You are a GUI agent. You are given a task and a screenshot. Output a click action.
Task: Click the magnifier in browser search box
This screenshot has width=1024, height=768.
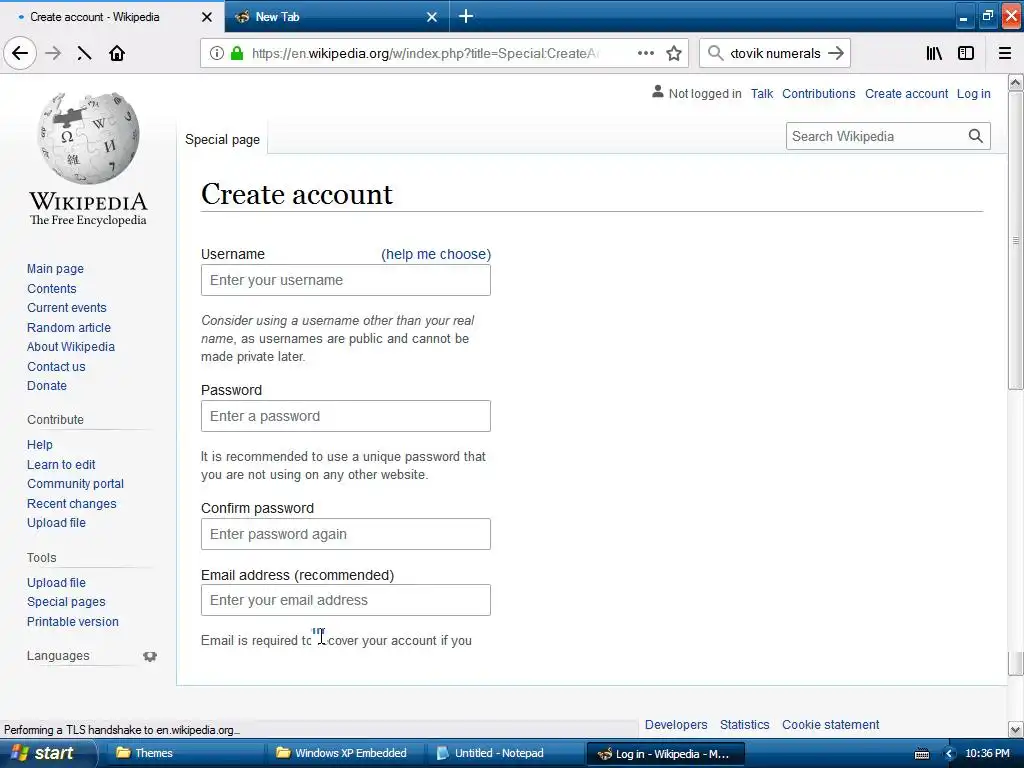716,53
